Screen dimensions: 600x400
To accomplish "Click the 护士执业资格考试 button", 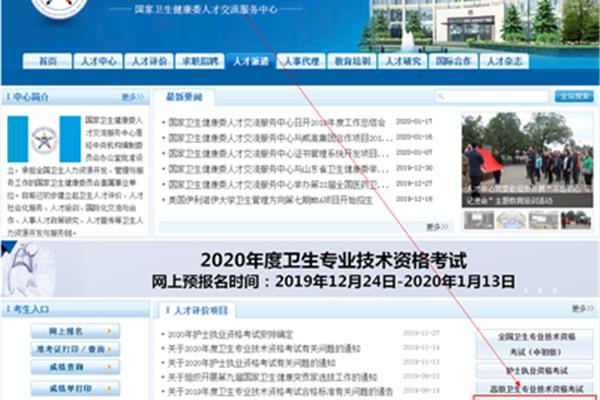I will point(535,371).
